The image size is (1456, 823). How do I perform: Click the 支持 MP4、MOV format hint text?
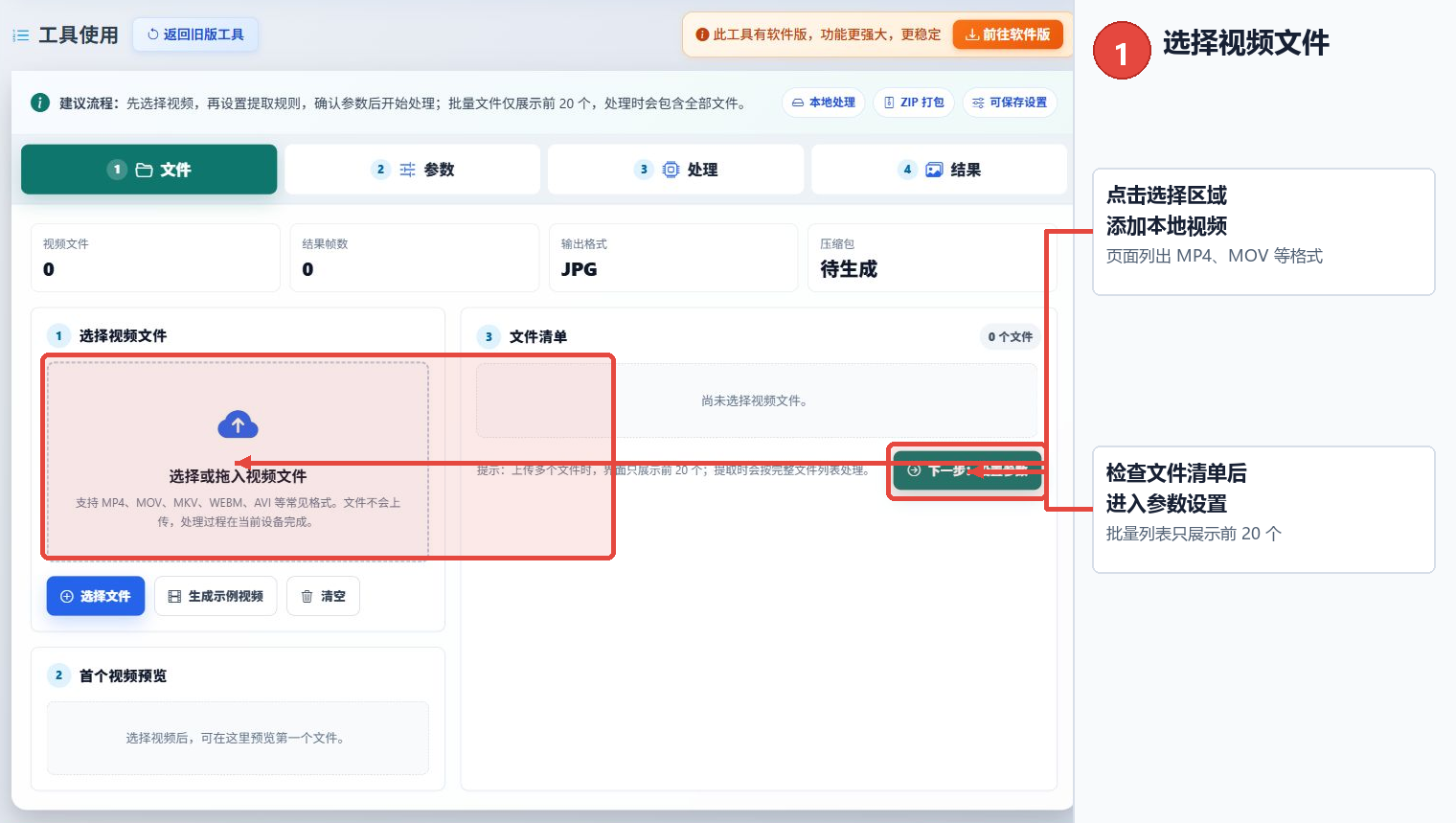pos(238,512)
